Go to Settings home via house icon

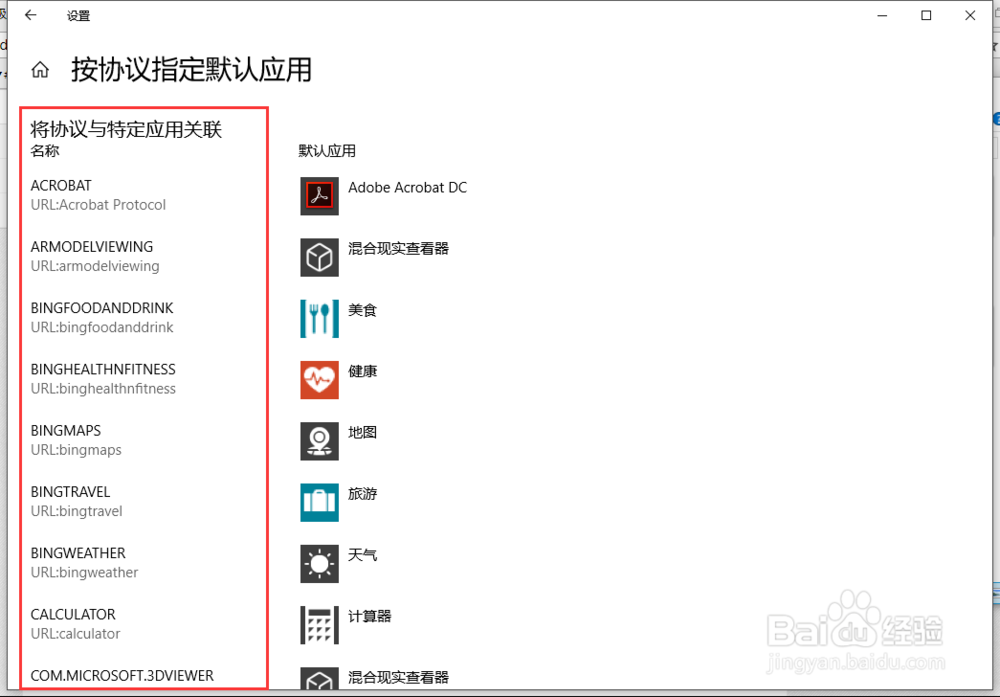click(40, 70)
